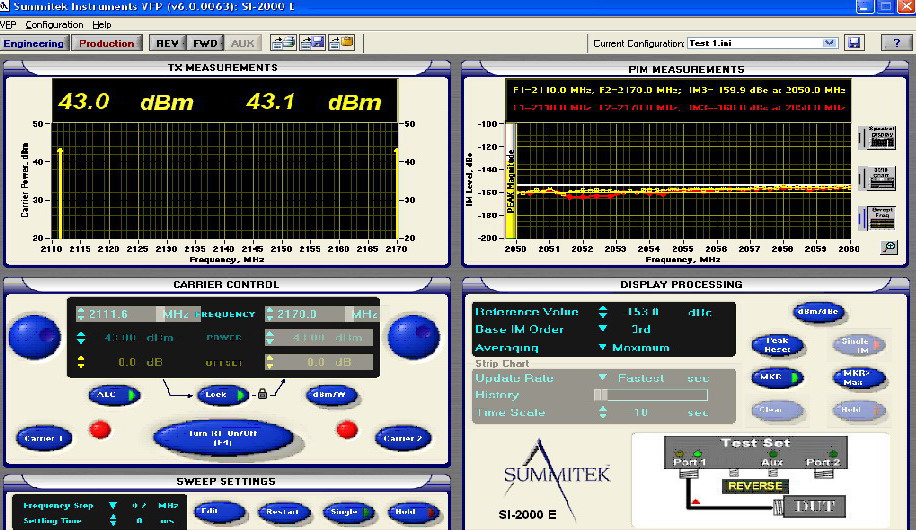This screenshot has height=530, width=916.
Task: Open the Configuration menu
Action: [x=54, y=25]
